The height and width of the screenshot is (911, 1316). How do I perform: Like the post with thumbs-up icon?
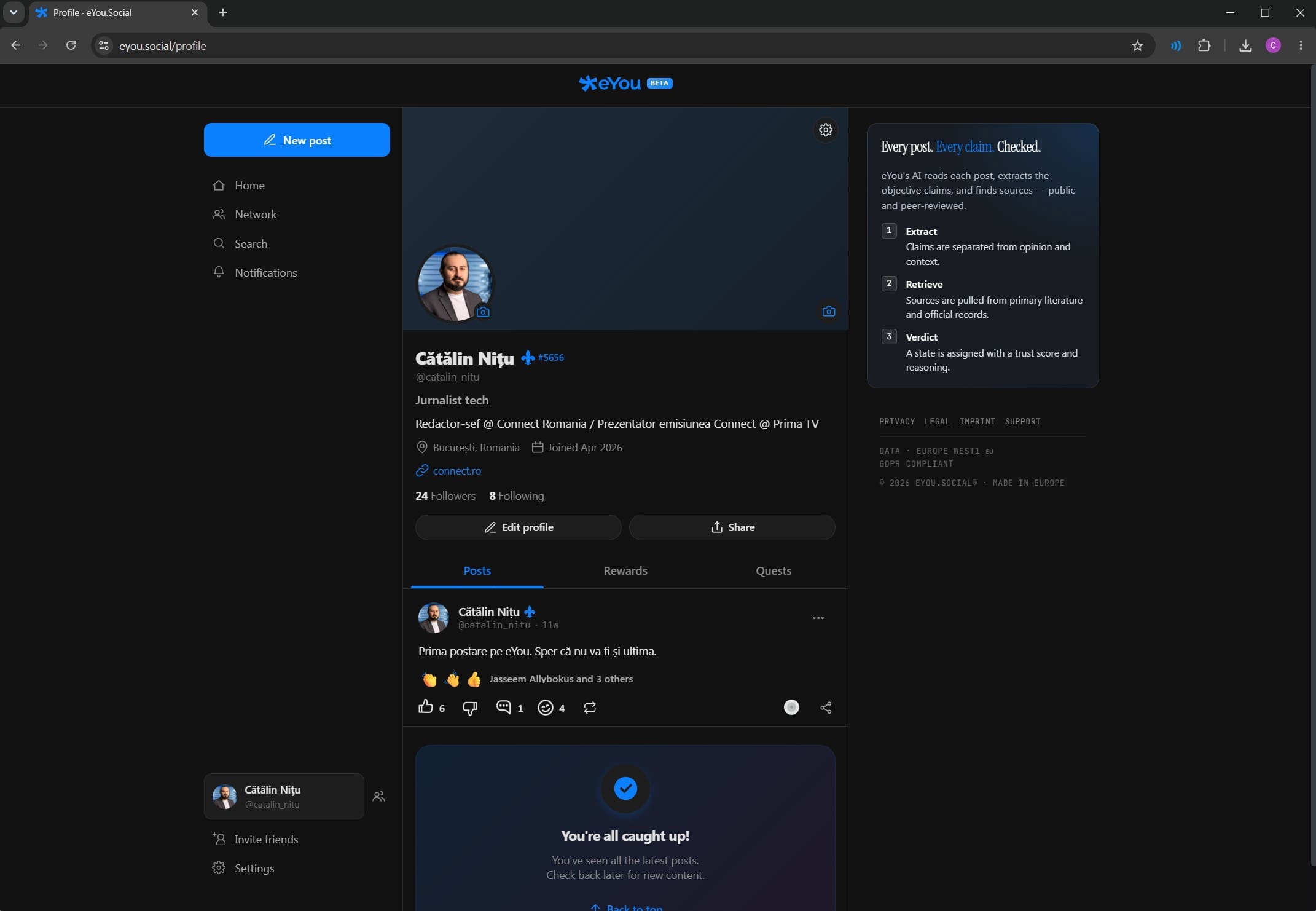click(x=426, y=707)
